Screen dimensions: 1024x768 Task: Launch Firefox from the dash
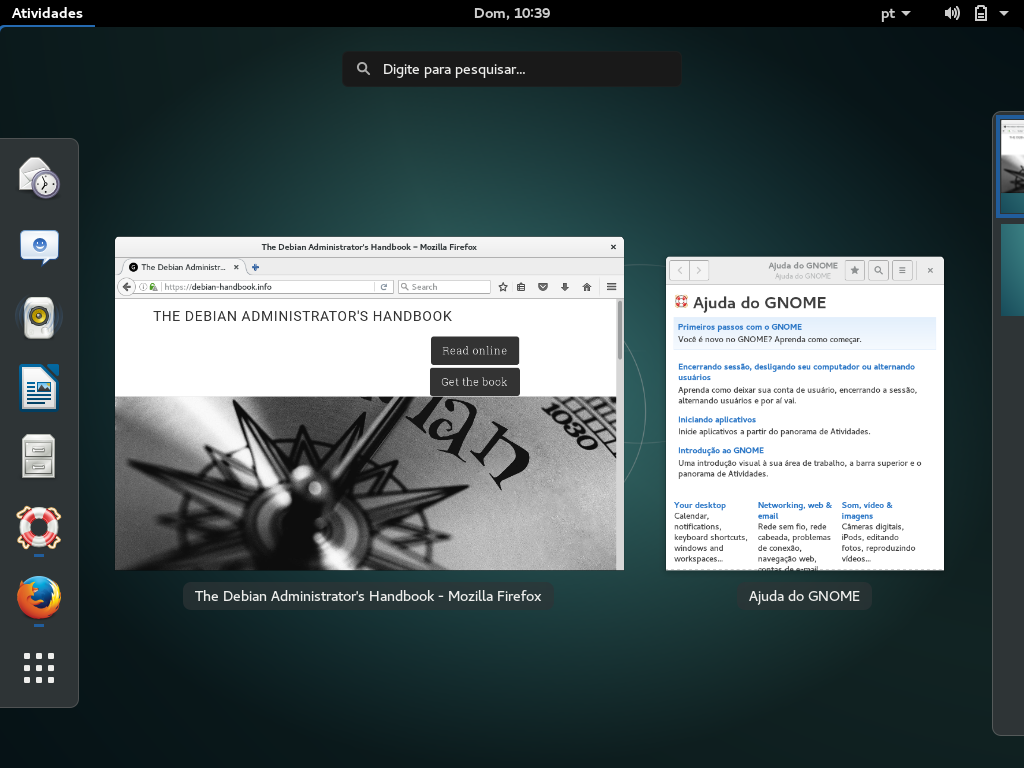(39, 598)
